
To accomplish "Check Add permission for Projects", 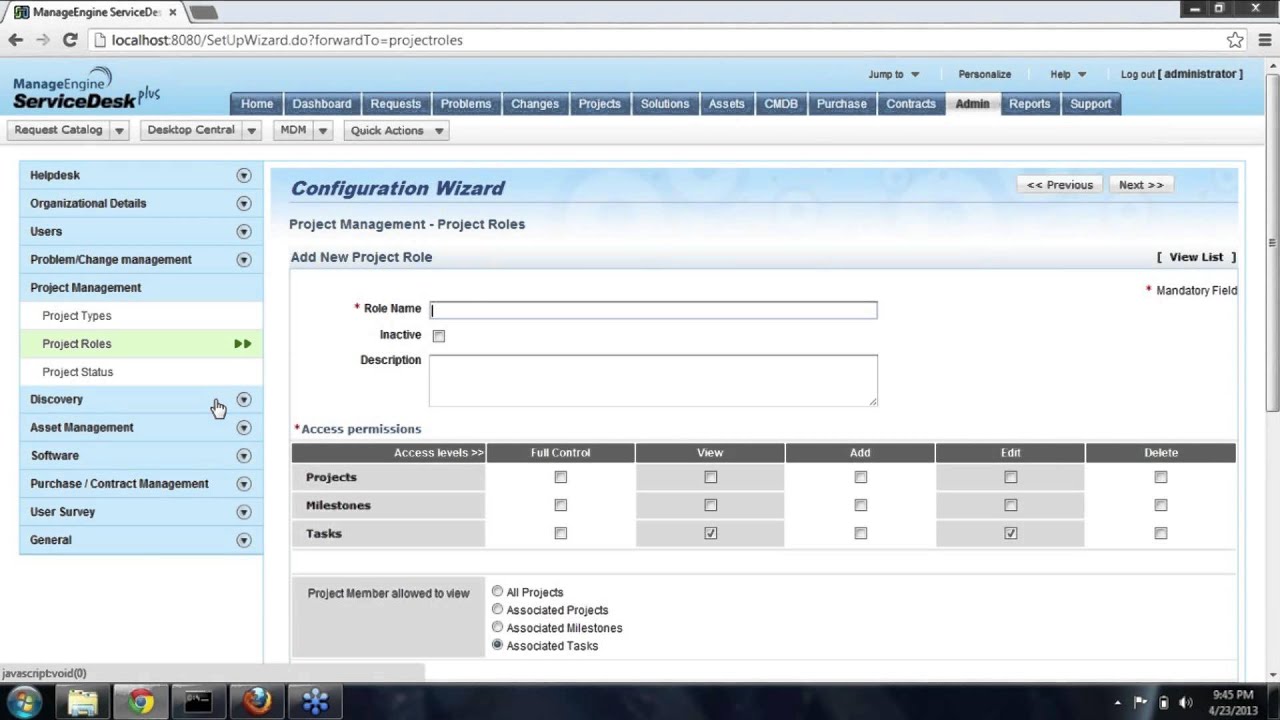I will [x=861, y=477].
